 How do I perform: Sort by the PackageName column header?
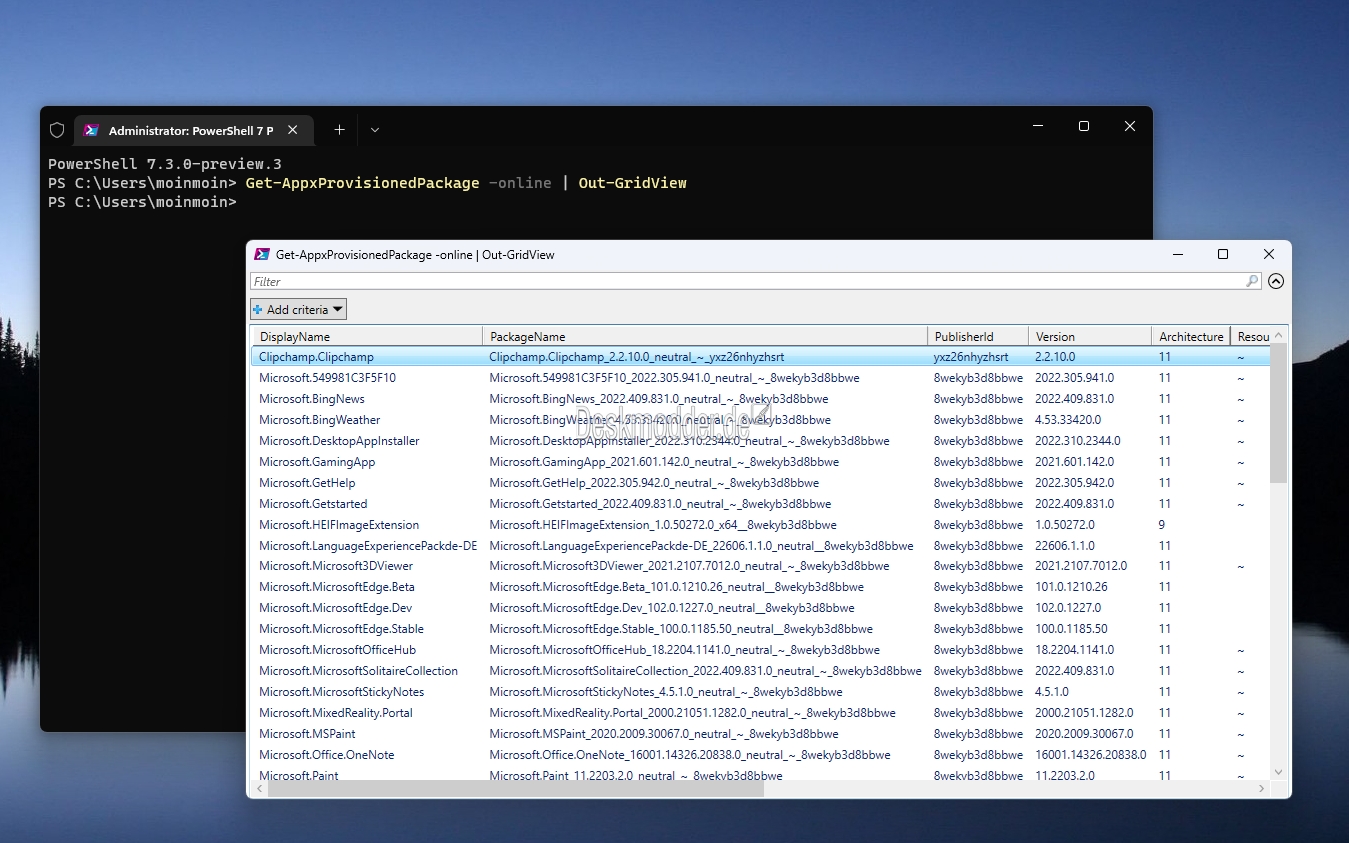click(x=705, y=337)
